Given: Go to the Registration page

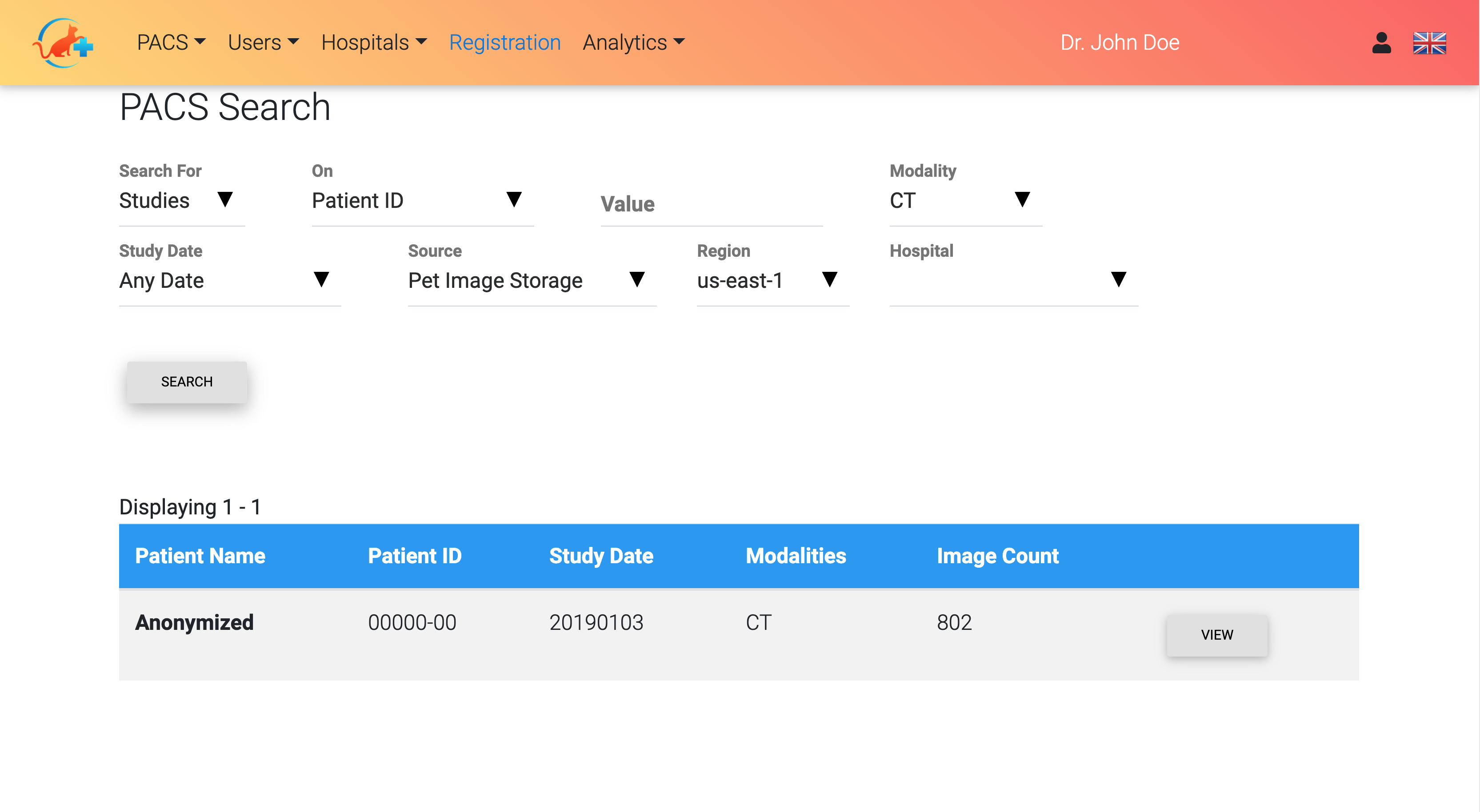Looking at the screenshot, I should point(504,43).
